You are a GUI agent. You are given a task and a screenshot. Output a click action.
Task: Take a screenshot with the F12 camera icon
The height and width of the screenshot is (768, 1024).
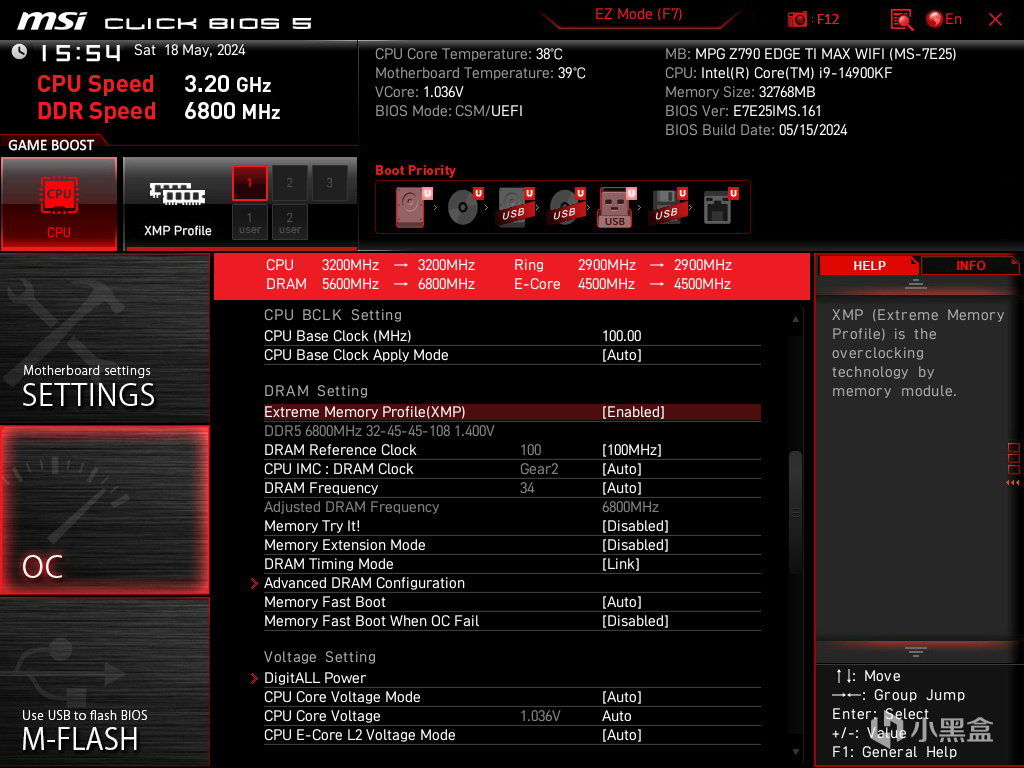click(x=797, y=20)
